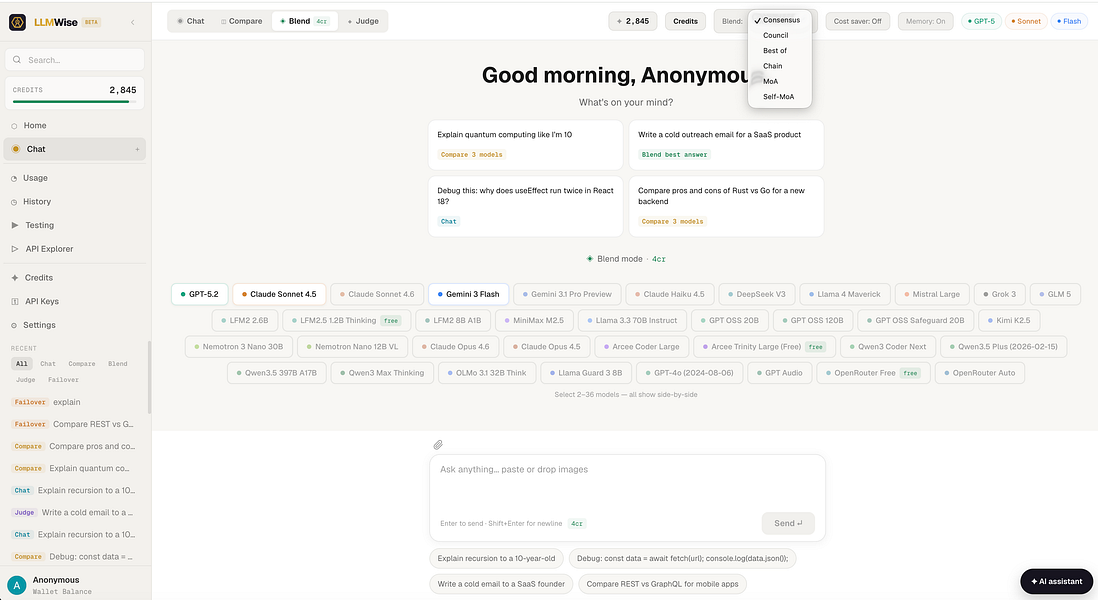Choose Self-MoA in the Blend dropdown
Image resolution: width=1098 pixels, height=600 pixels.
(779, 97)
